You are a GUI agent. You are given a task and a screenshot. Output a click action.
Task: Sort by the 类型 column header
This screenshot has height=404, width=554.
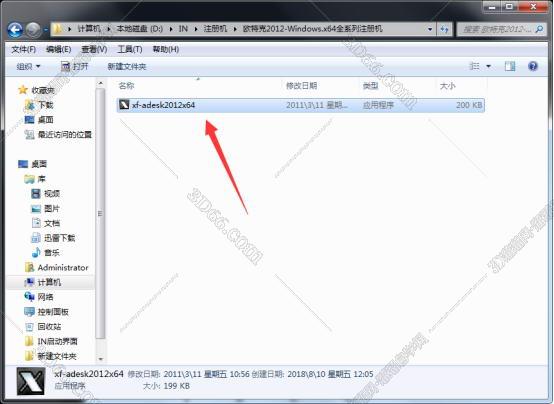pyautogui.click(x=371, y=86)
